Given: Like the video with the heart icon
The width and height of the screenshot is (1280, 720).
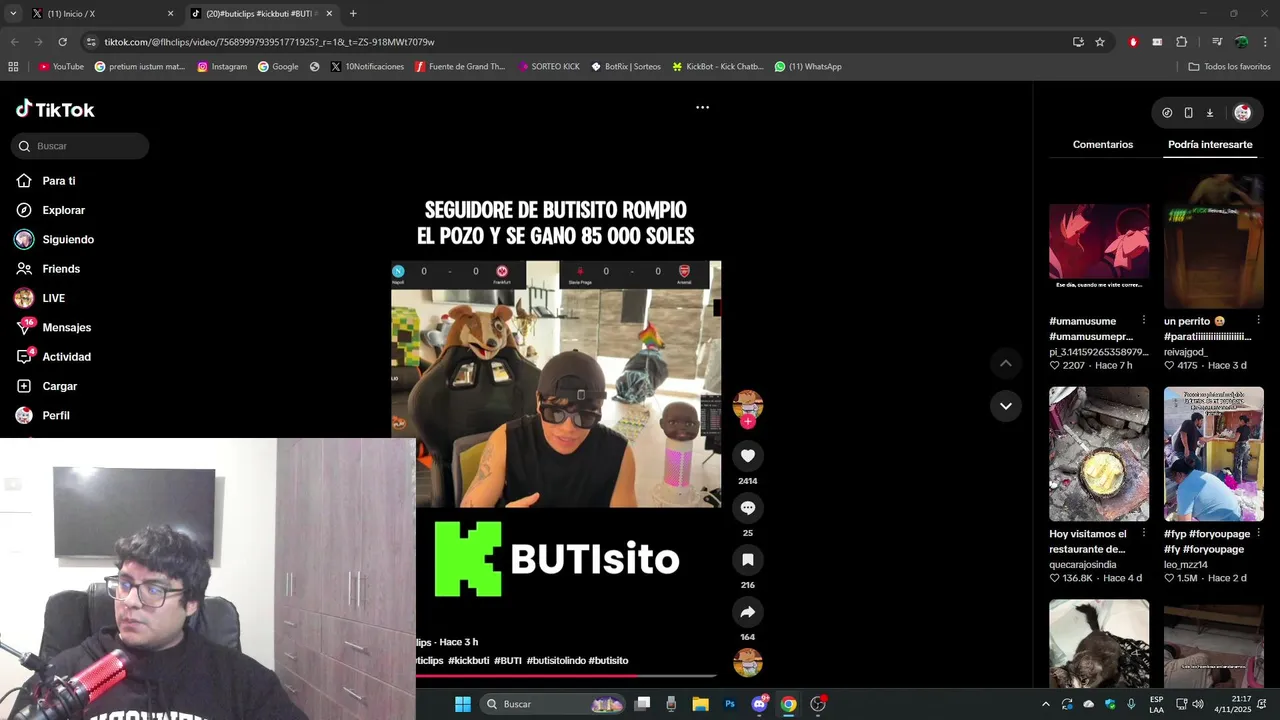Looking at the screenshot, I should [x=747, y=456].
